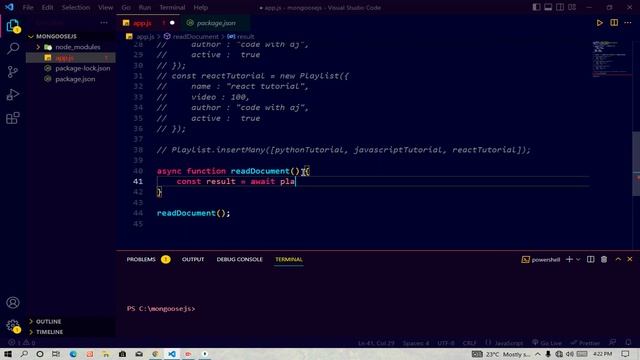The height and width of the screenshot is (360, 640).
Task: Open the Run menu
Action: click(145, 7)
